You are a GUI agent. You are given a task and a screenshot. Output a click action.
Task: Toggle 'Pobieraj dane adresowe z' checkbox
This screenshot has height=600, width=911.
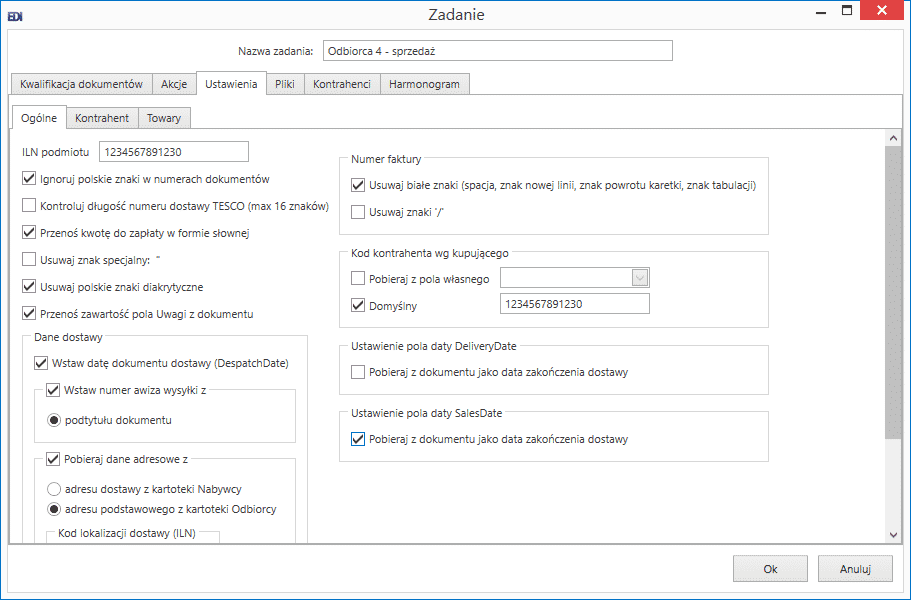click(53, 459)
